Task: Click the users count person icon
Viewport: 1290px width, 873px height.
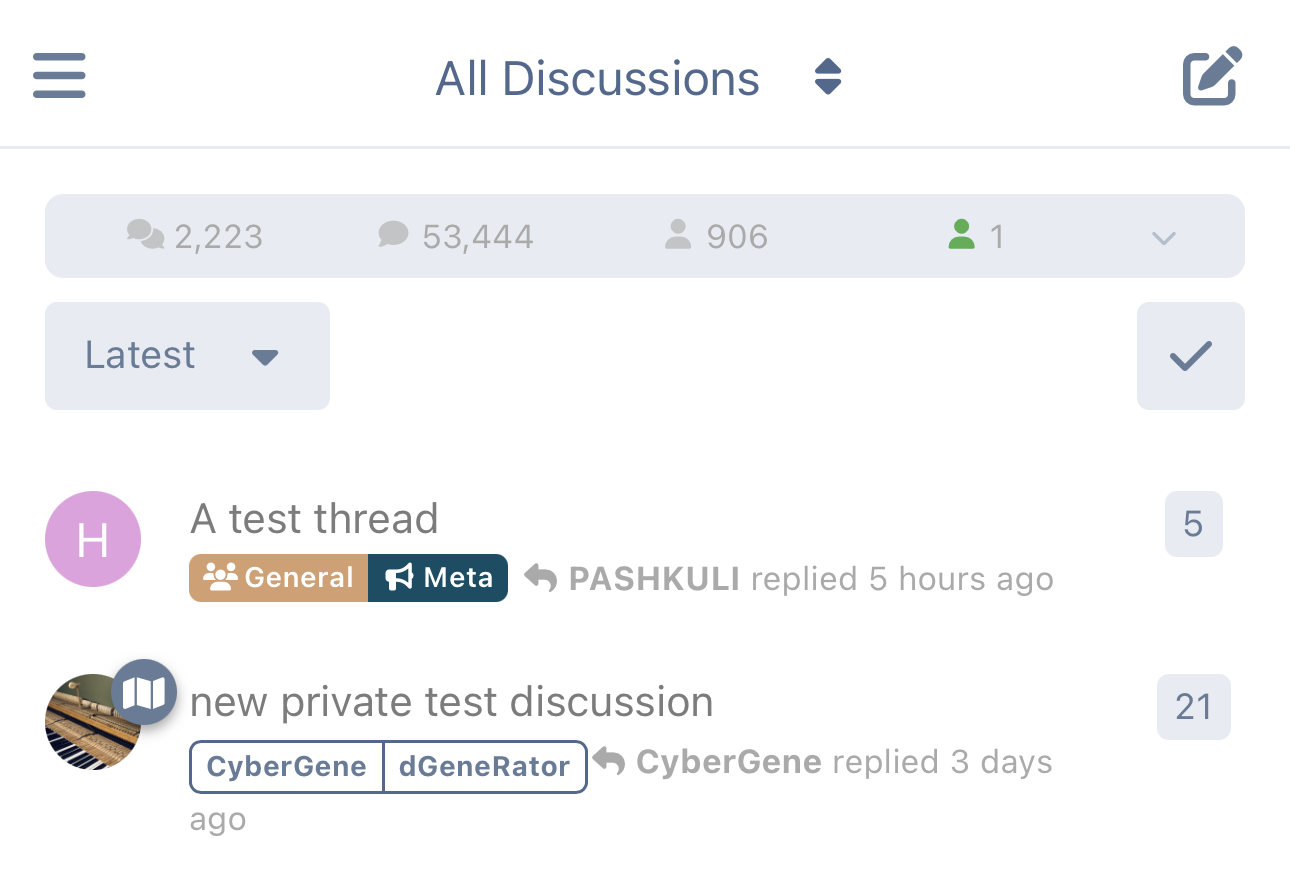Action: tap(678, 234)
